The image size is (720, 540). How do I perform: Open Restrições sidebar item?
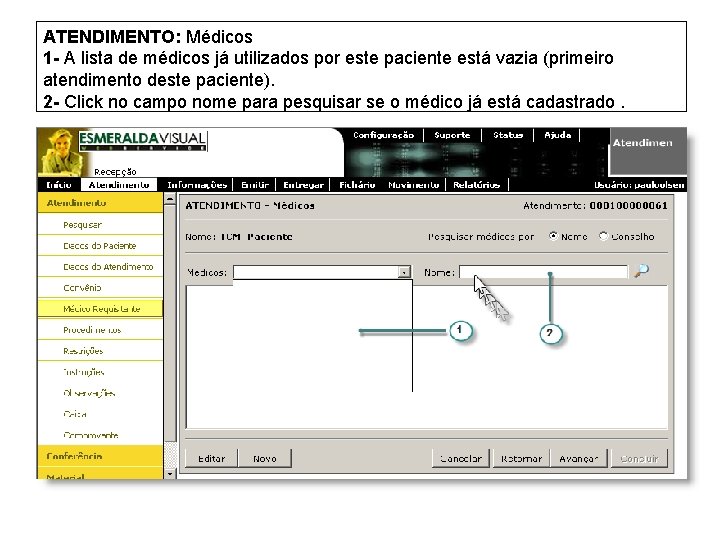[x=100, y=351]
